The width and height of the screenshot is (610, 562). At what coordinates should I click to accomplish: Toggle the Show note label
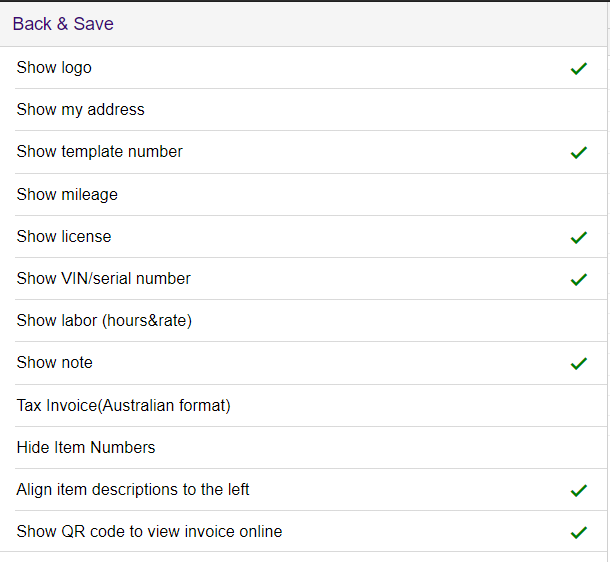click(54, 363)
